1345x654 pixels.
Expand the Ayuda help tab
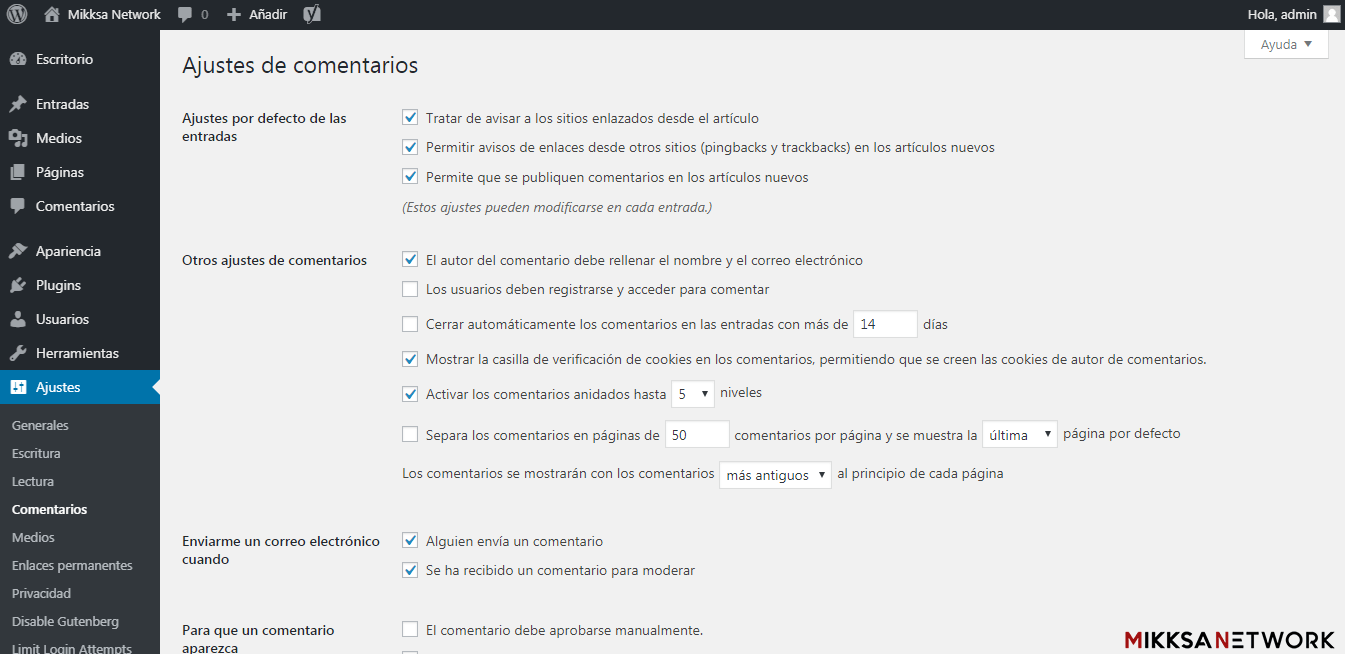coord(1286,44)
